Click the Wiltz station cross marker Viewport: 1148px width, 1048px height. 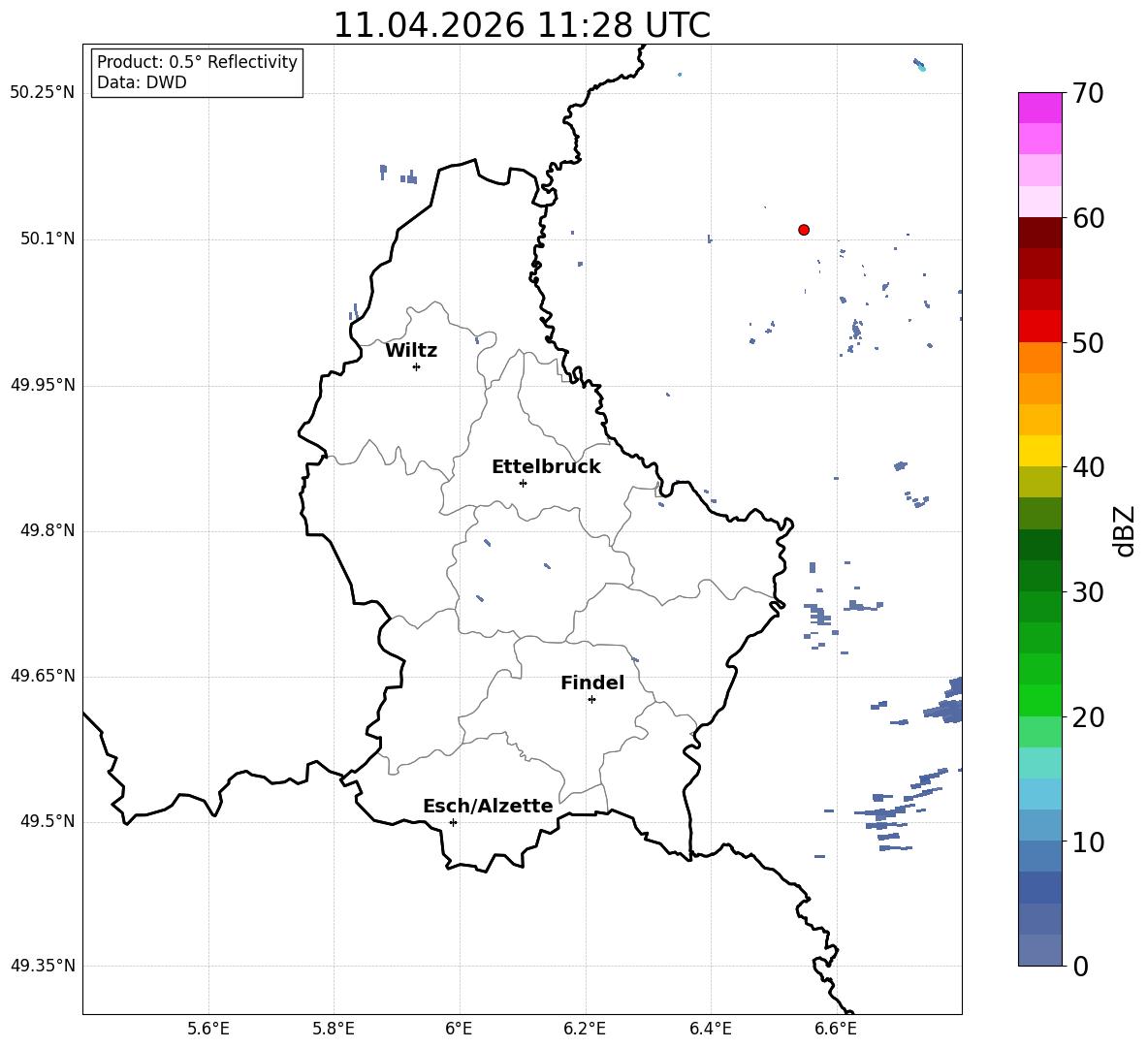(x=417, y=366)
